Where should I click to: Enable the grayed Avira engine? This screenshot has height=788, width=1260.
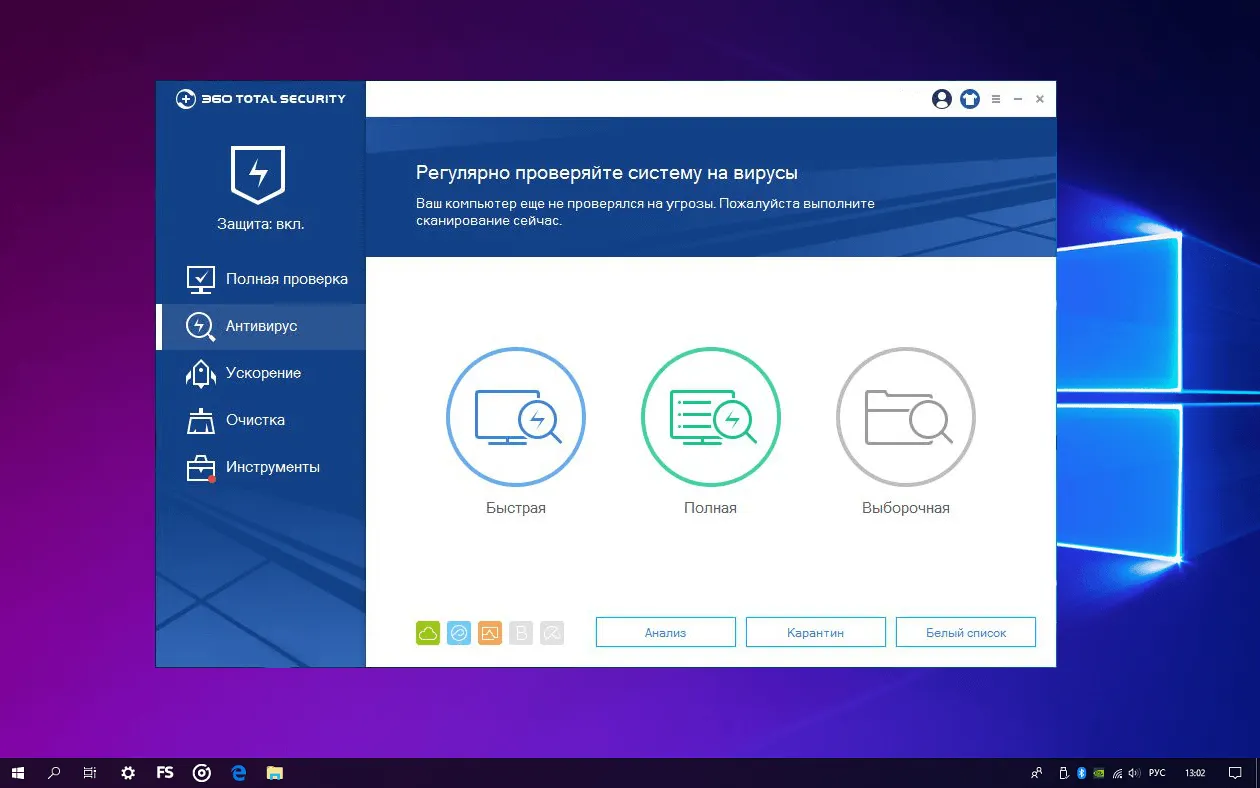click(552, 632)
